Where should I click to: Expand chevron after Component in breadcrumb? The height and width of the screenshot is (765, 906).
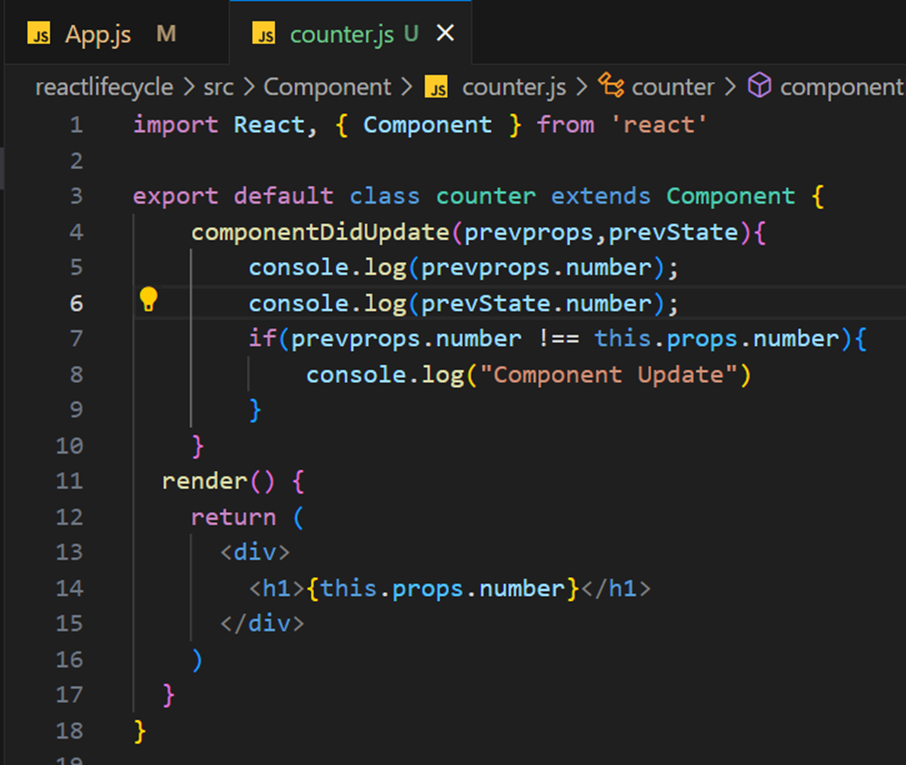(x=407, y=87)
